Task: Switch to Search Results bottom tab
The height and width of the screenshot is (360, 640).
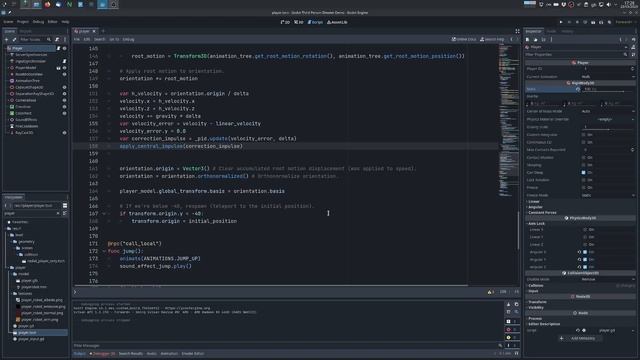Action: point(131,354)
